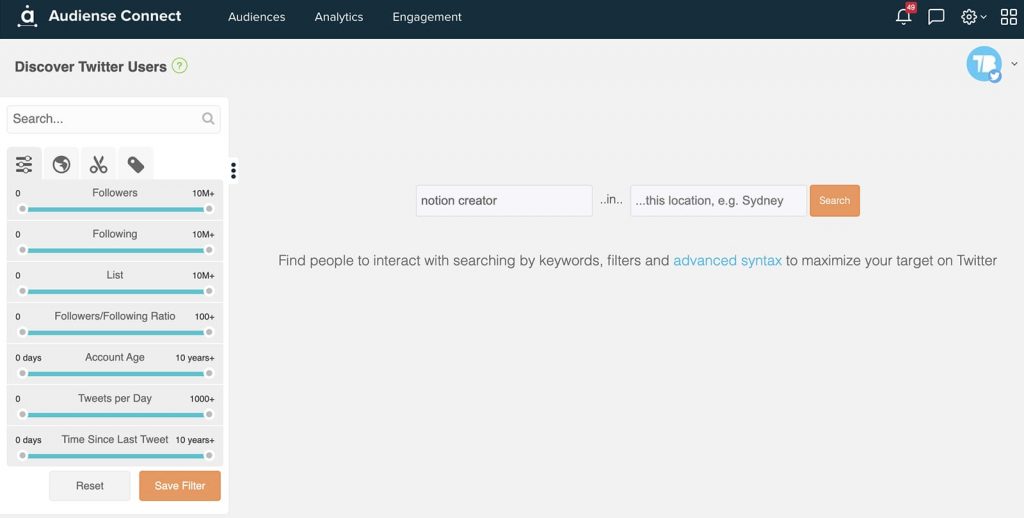Screen dimensions: 1024x518
Task: Click the Account Age slider maximum handle
Action: (209, 374)
